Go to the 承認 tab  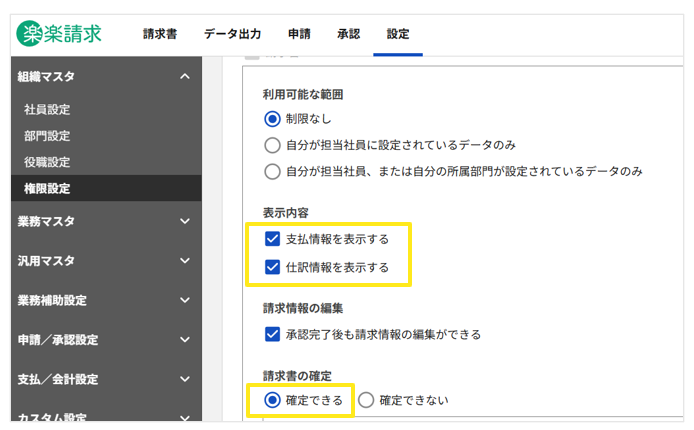point(348,34)
